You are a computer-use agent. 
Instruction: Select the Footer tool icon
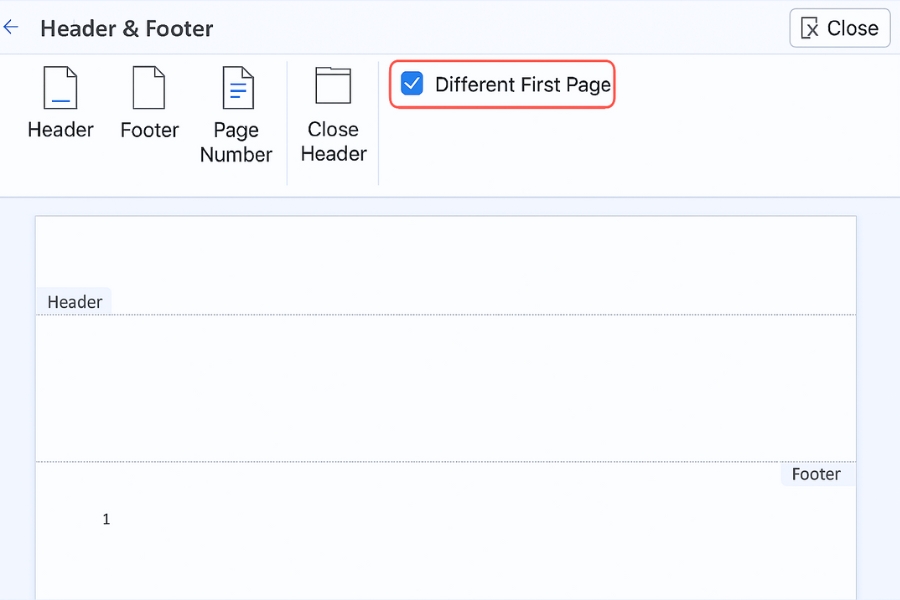(149, 88)
